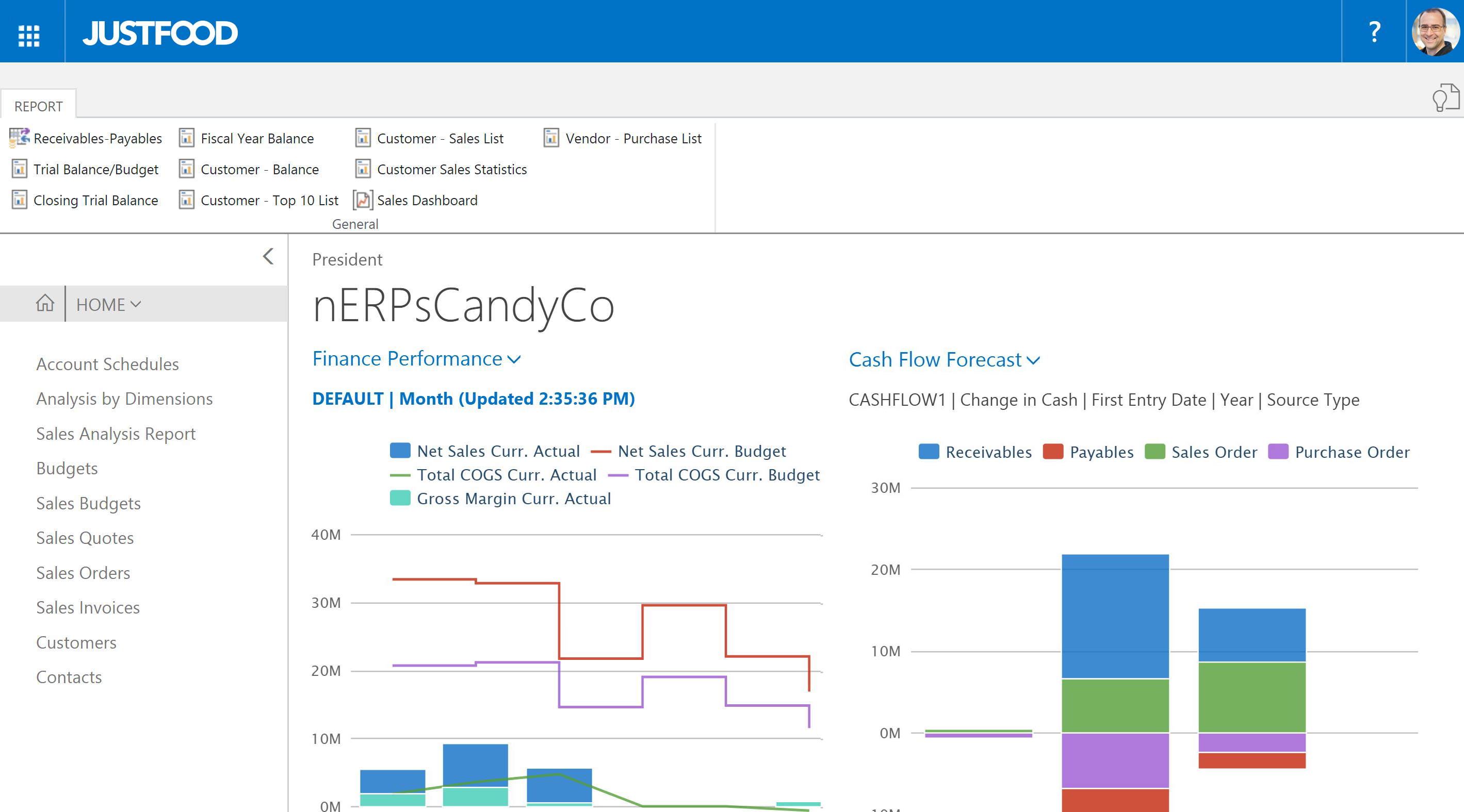This screenshot has height=812, width=1464.
Task: Toggle Net Sales Curr. Actual legend series
Action: pyautogui.click(x=497, y=452)
